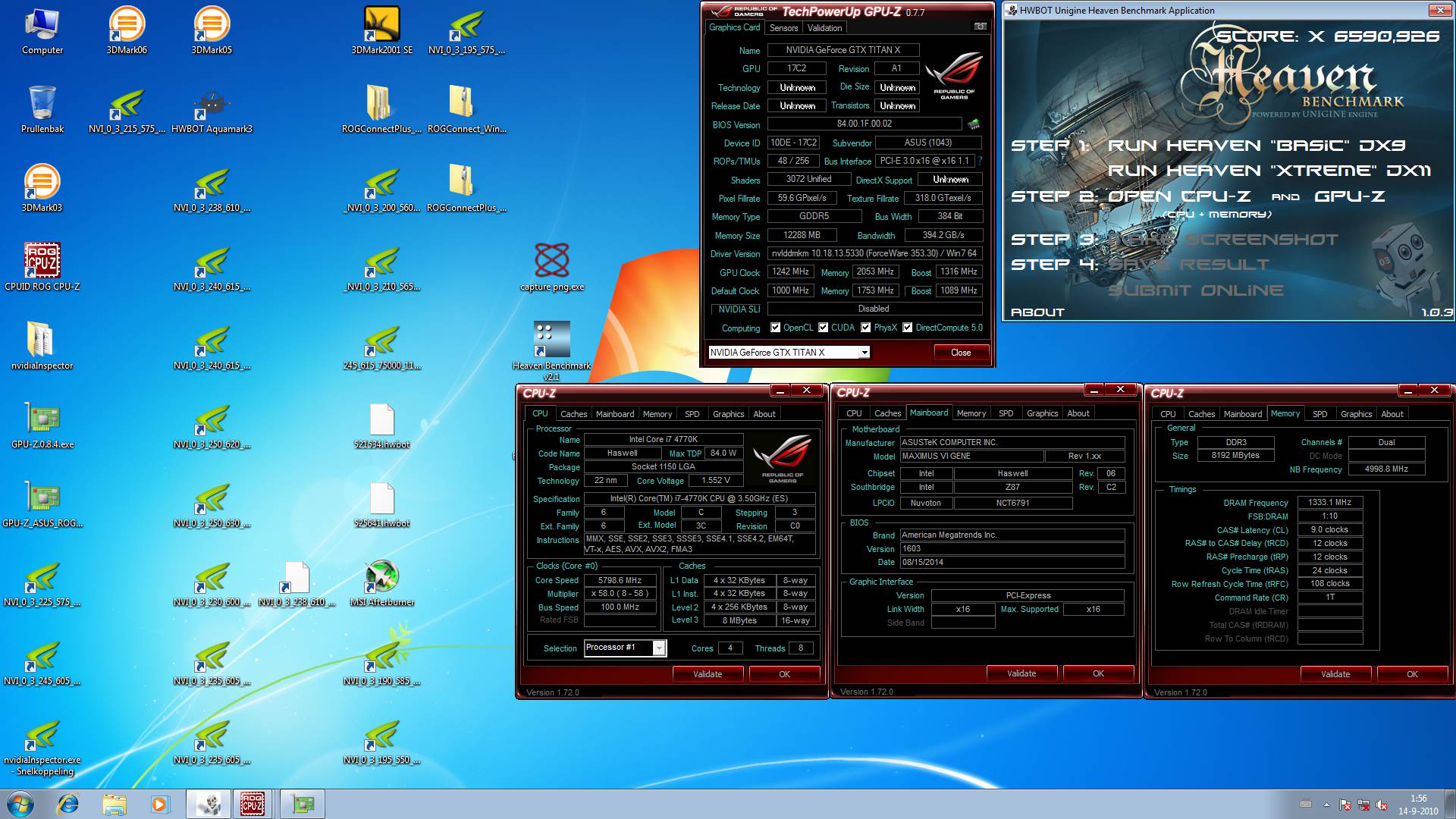Open Caches tab in first CPU-Z window
The width and height of the screenshot is (1456, 819).
[573, 414]
